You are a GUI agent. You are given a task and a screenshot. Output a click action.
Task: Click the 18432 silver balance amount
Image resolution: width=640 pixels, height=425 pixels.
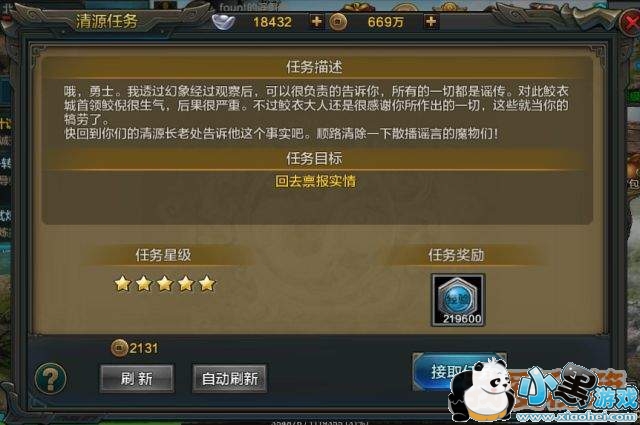coord(272,22)
